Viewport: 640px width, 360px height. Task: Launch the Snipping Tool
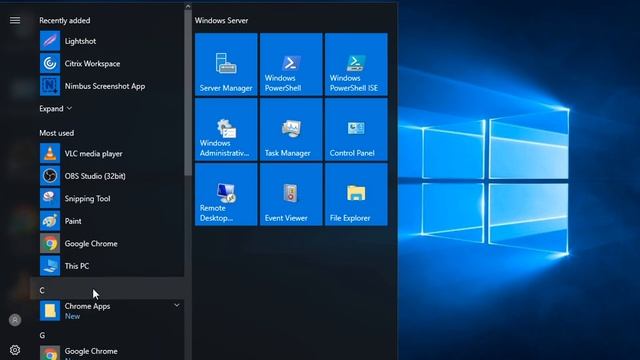(x=107, y=198)
